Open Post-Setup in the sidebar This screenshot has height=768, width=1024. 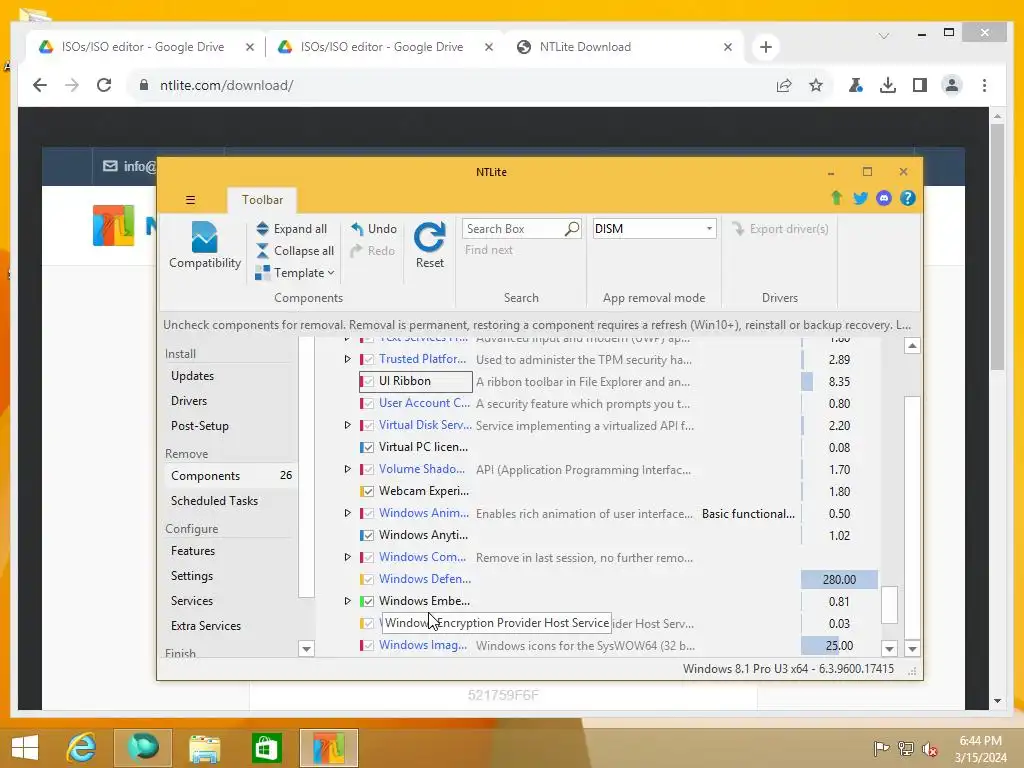pos(199,426)
